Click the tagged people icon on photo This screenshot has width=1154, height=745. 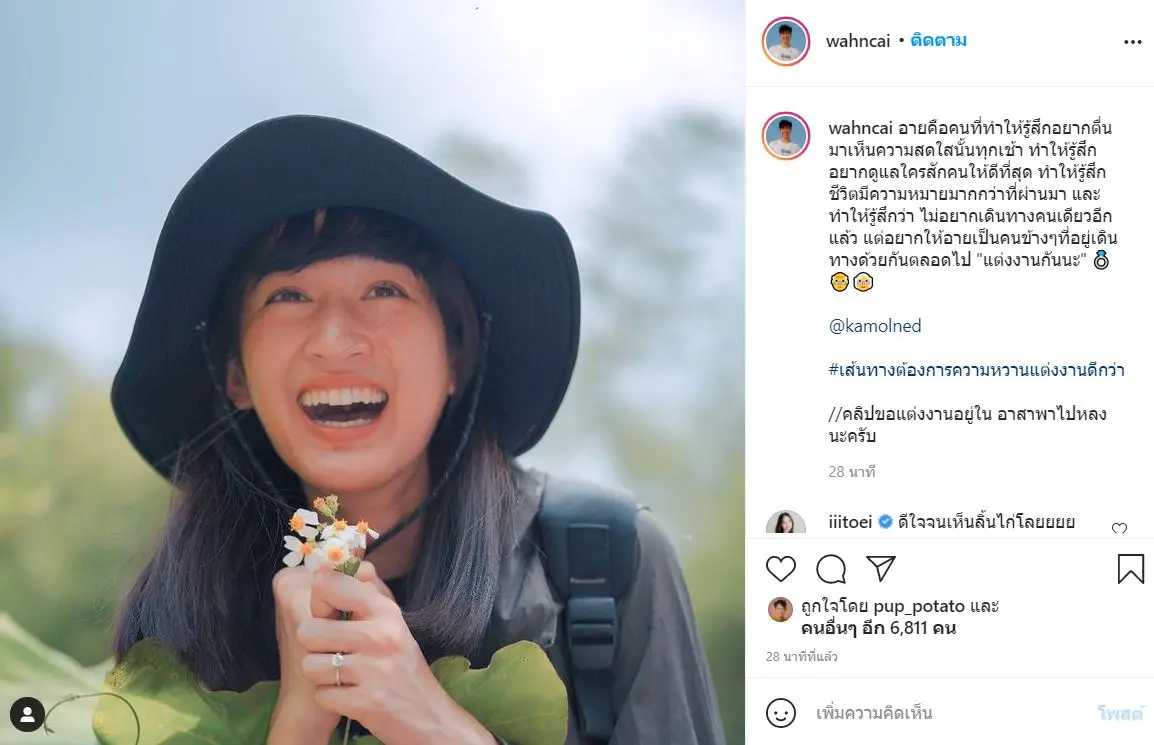click(x=28, y=715)
